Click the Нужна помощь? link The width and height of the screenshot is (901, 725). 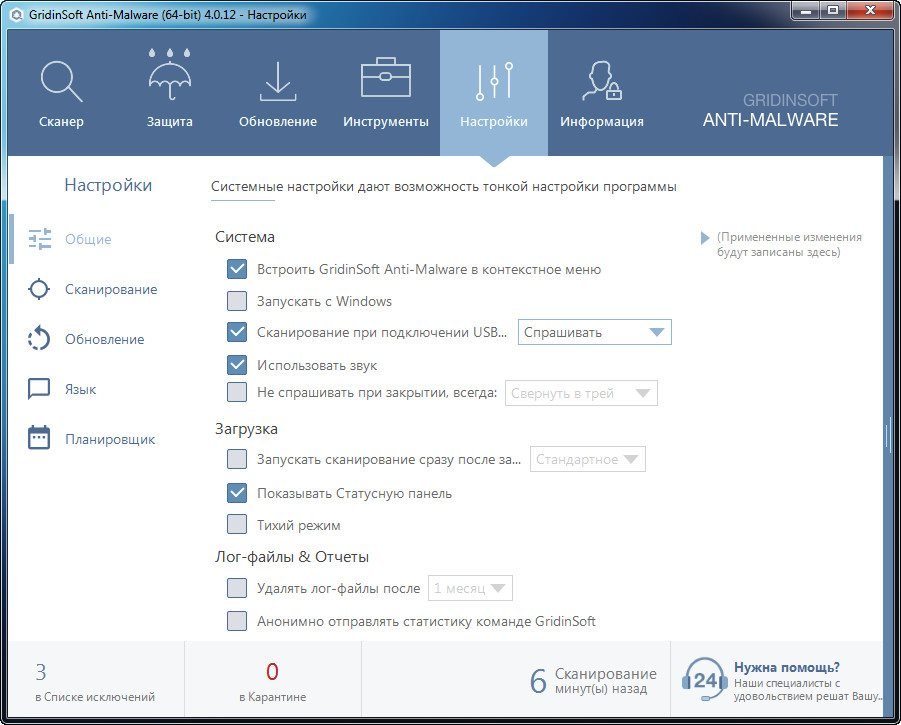tap(787, 668)
